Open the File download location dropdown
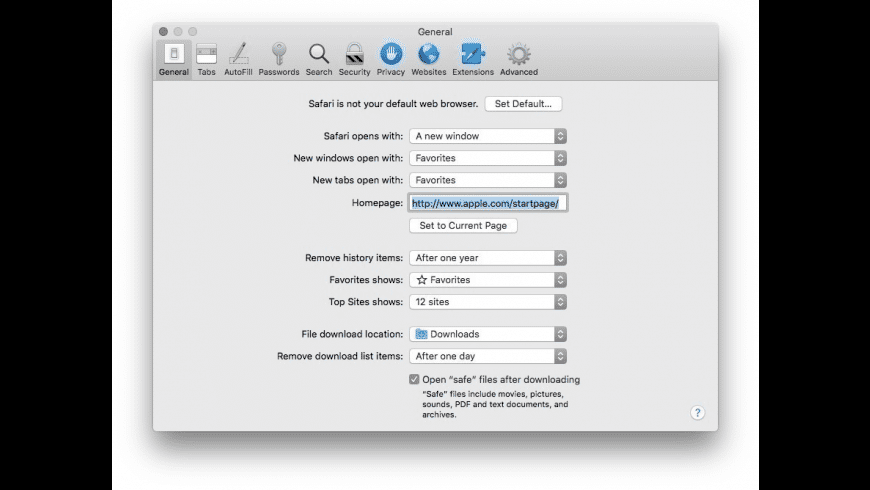 click(x=488, y=334)
